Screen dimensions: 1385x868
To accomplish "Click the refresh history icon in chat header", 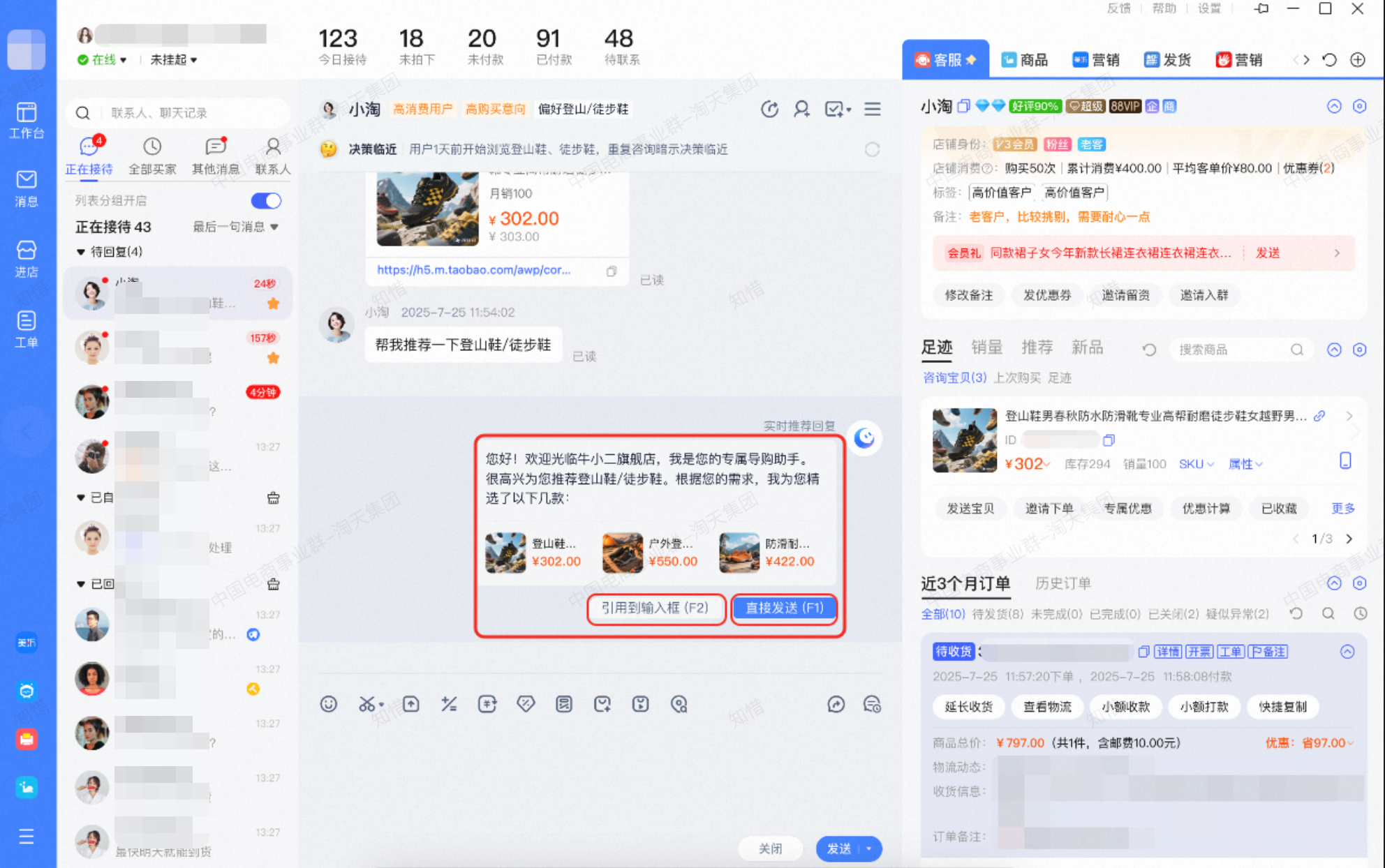I will (x=769, y=109).
